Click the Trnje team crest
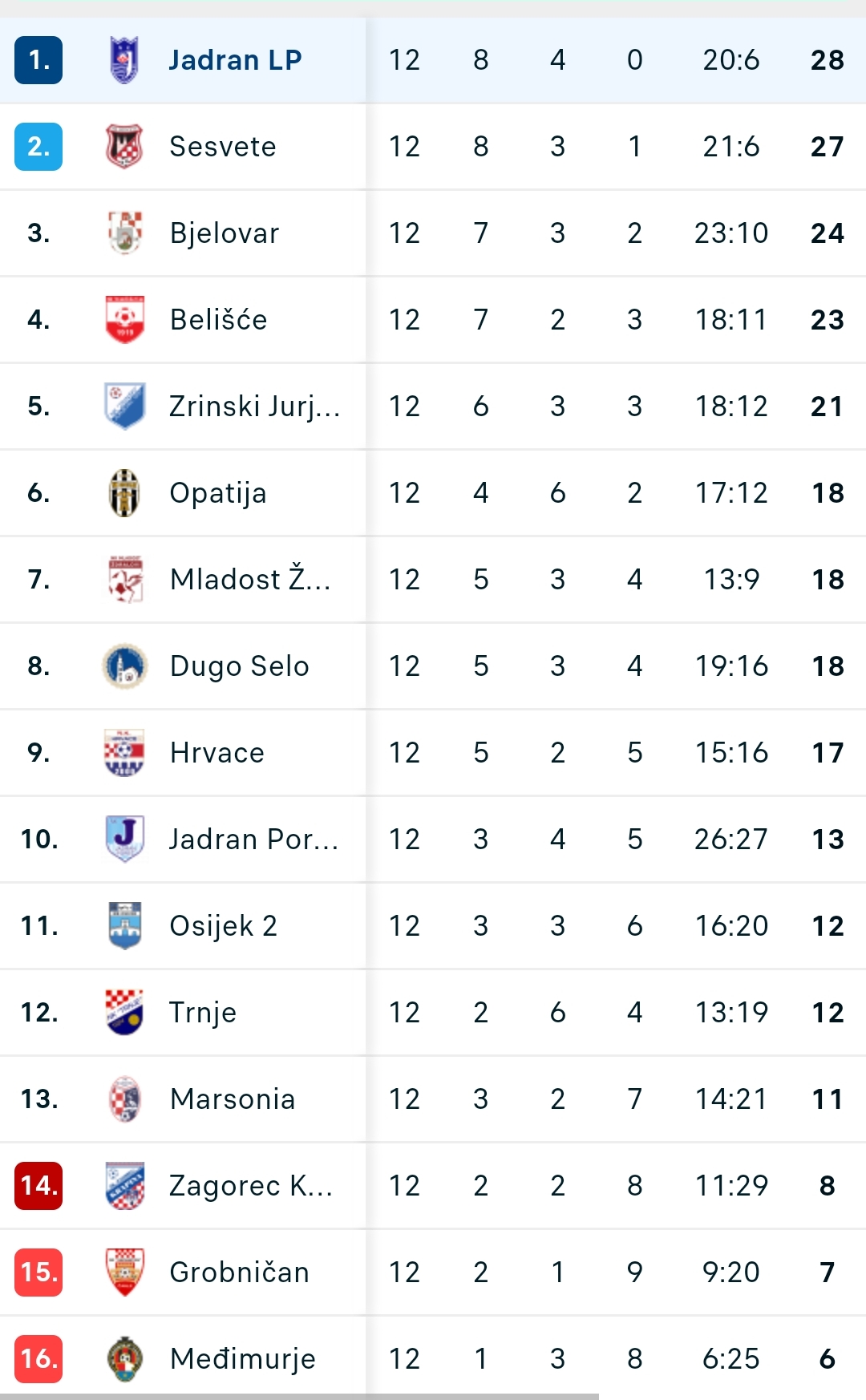The height and width of the screenshot is (1400, 866). 124,1013
